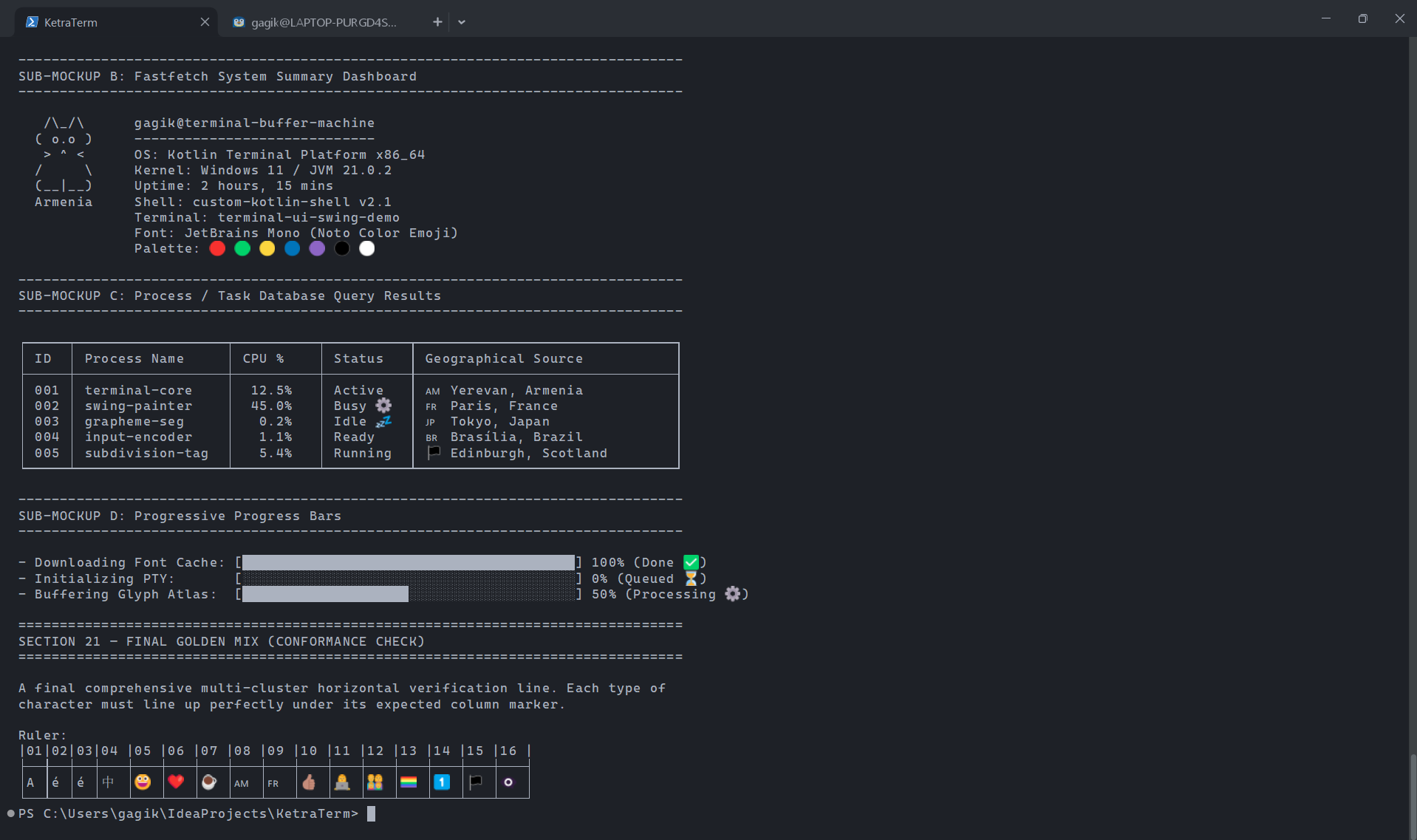This screenshot has width=1417, height=840.
Task: Click the red heart in ruler column 06
Action: (x=176, y=782)
